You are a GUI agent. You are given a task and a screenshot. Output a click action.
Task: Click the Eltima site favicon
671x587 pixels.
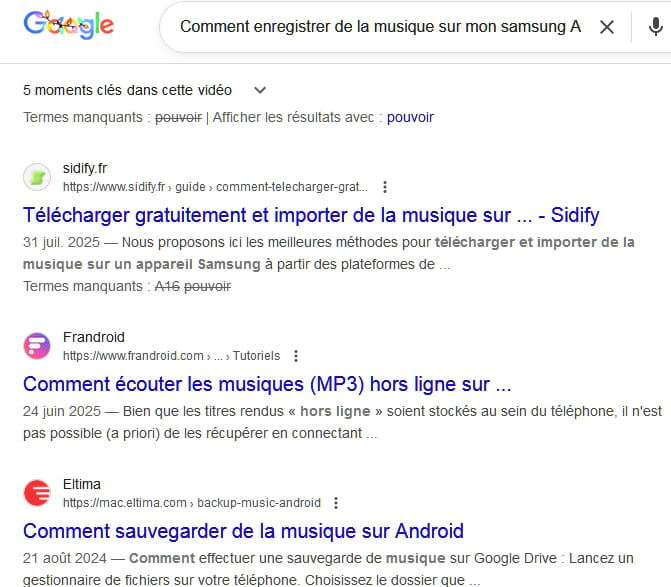tap(37, 493)
